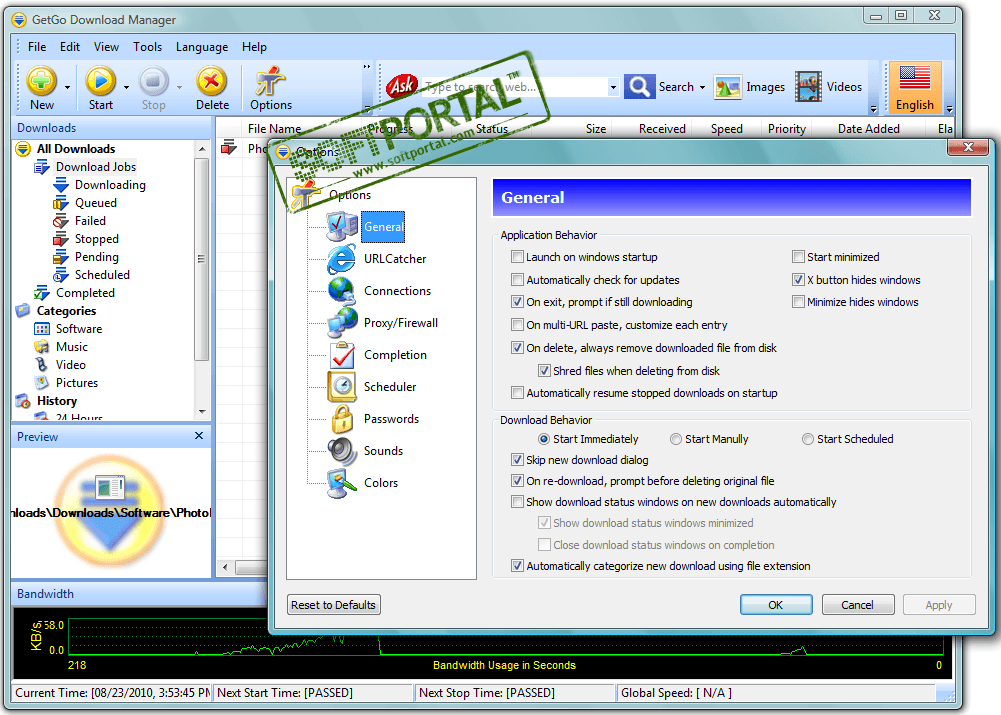Viewport: 1001px width, 715px height.
Task: Click the Stop download toolbar icon
Action: pyautogui.click(x=153, y=81)
